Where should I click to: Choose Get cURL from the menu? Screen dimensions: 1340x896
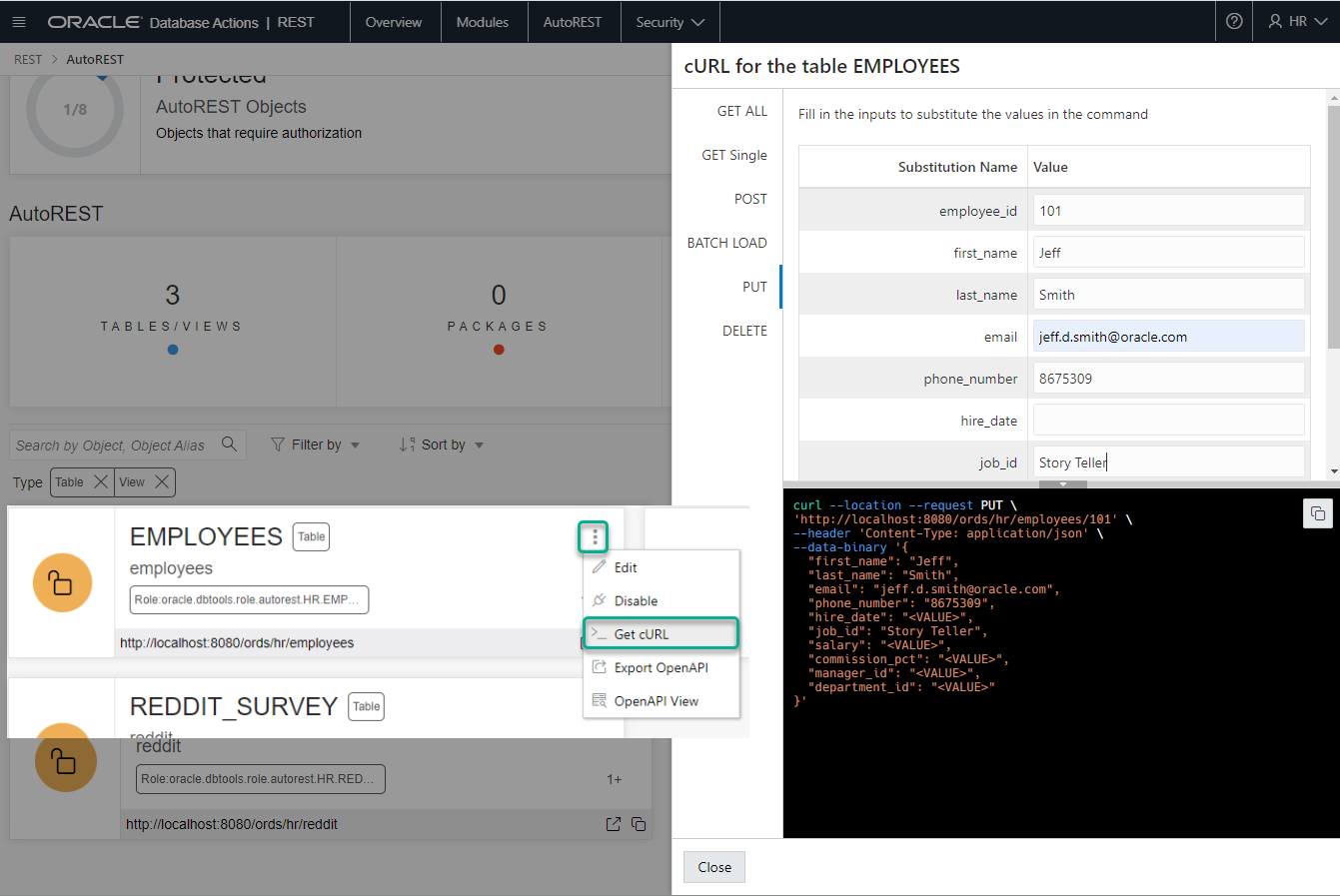(662, 634)
